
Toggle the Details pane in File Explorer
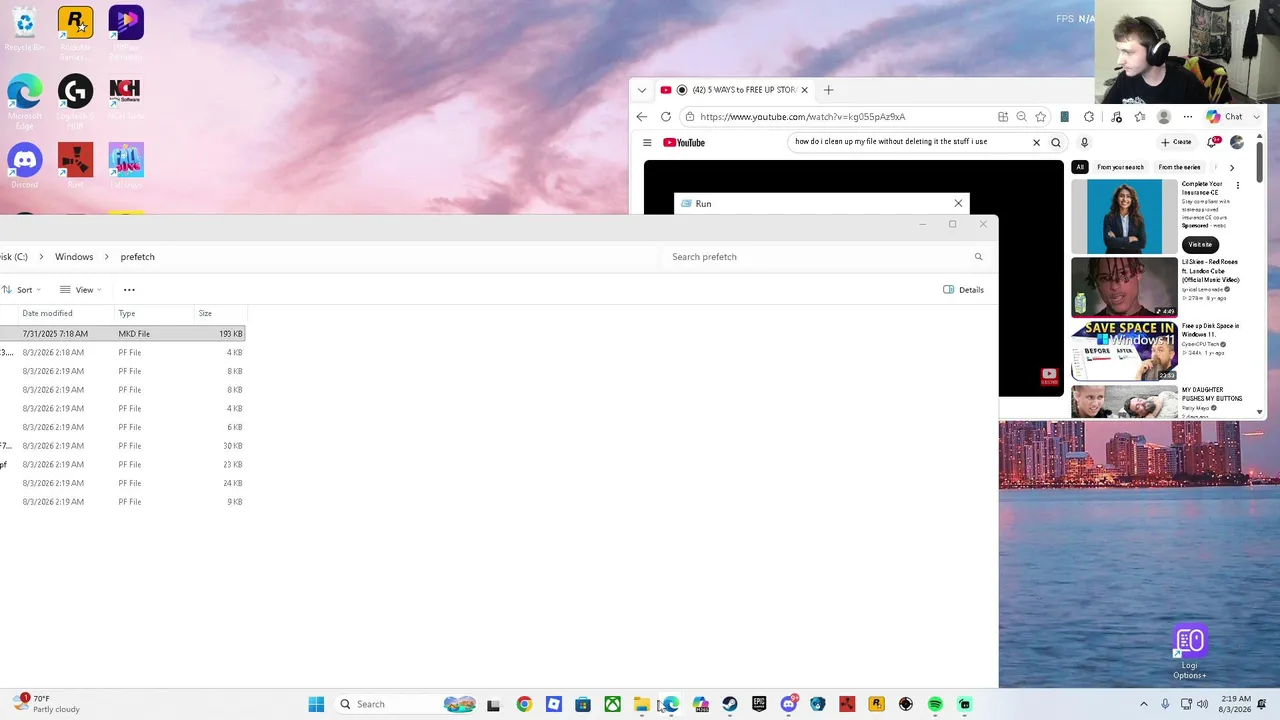tap(964, 290)
